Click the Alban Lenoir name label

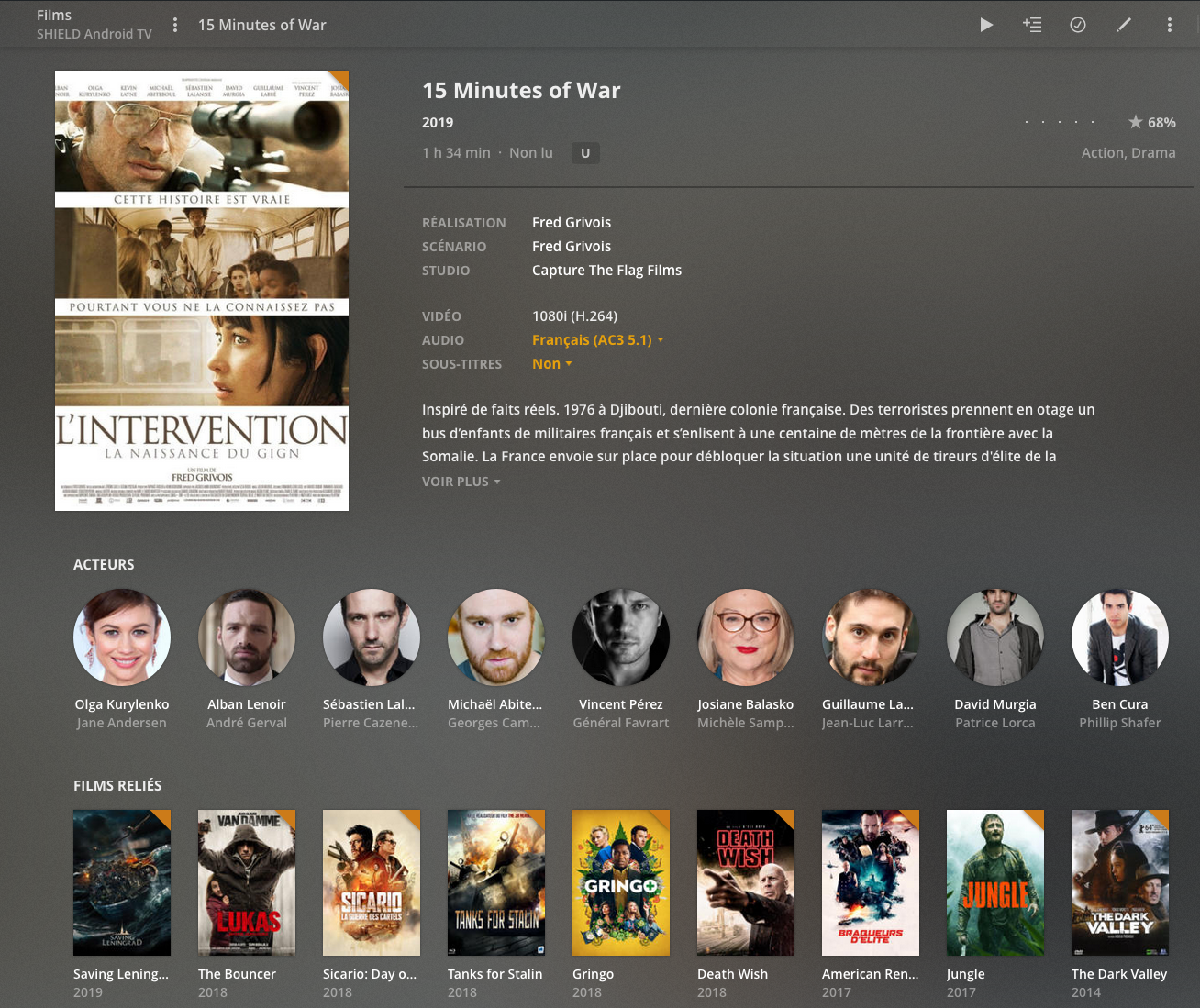click(247, 704)
